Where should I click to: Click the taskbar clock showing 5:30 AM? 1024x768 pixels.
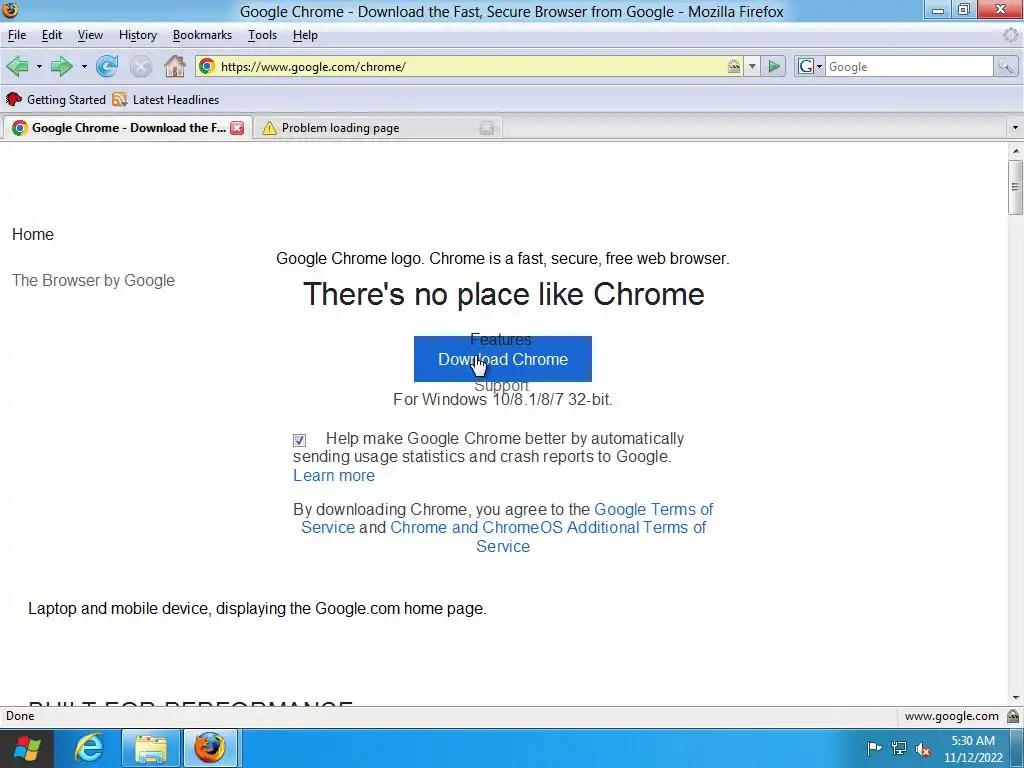(973, 749)
